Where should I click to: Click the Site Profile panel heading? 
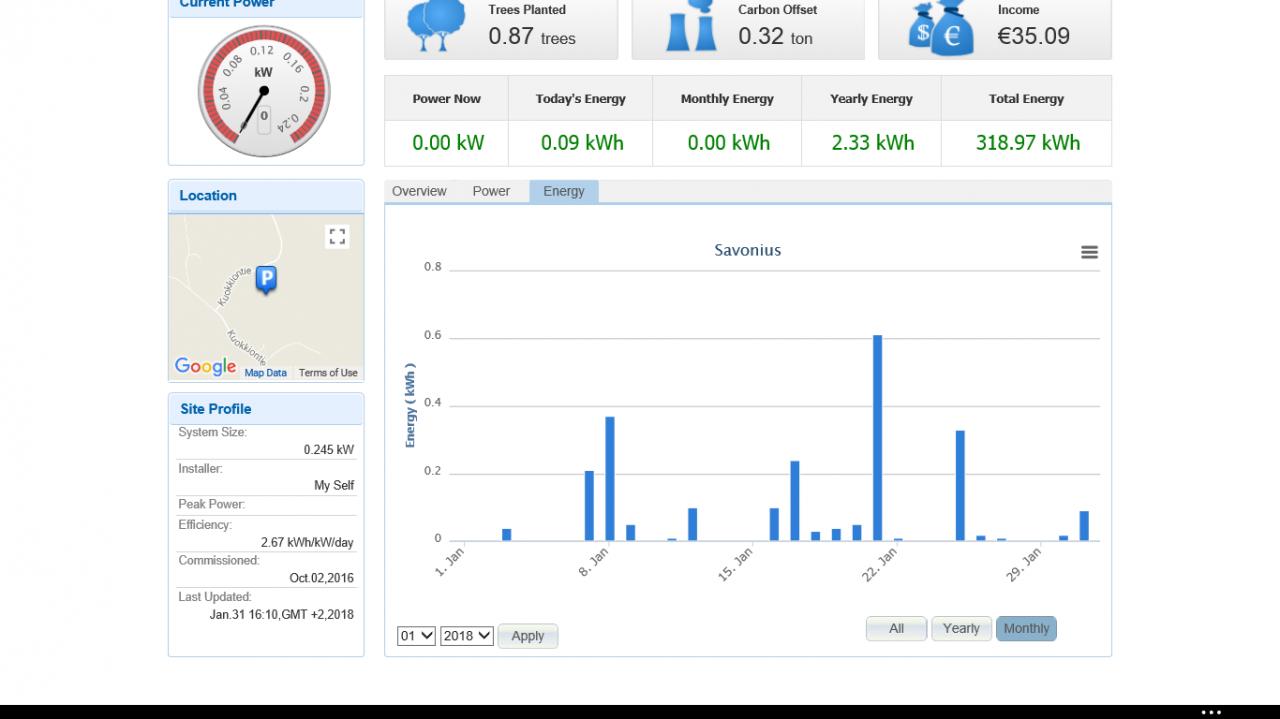[x=215, y=409]
